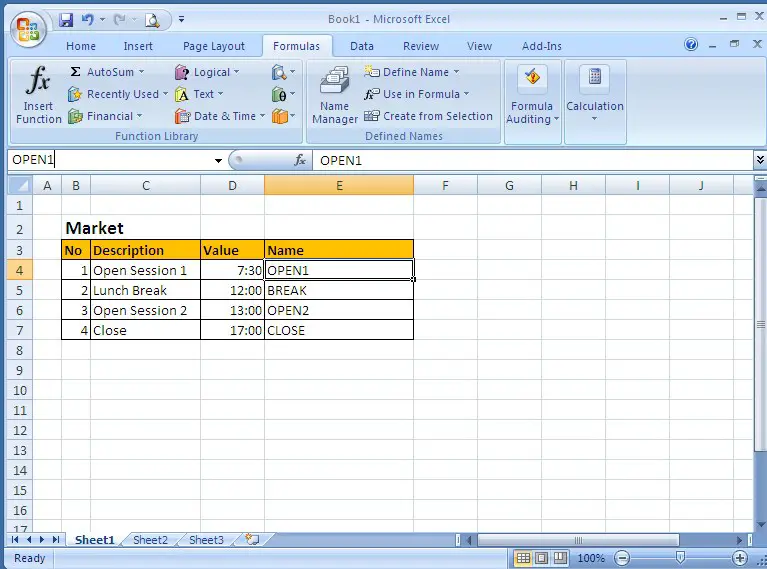The height and width of the screenshot is (569, 767).
Task: Open the Text functions list
Action: 199,94
